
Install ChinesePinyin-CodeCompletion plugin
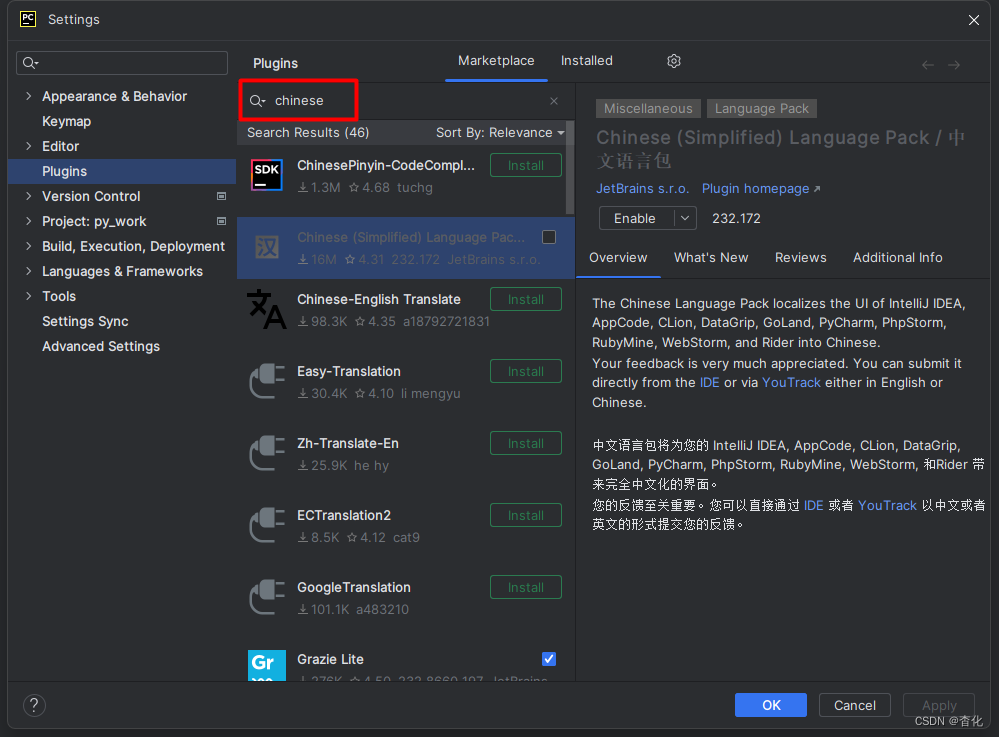point(526,166)
